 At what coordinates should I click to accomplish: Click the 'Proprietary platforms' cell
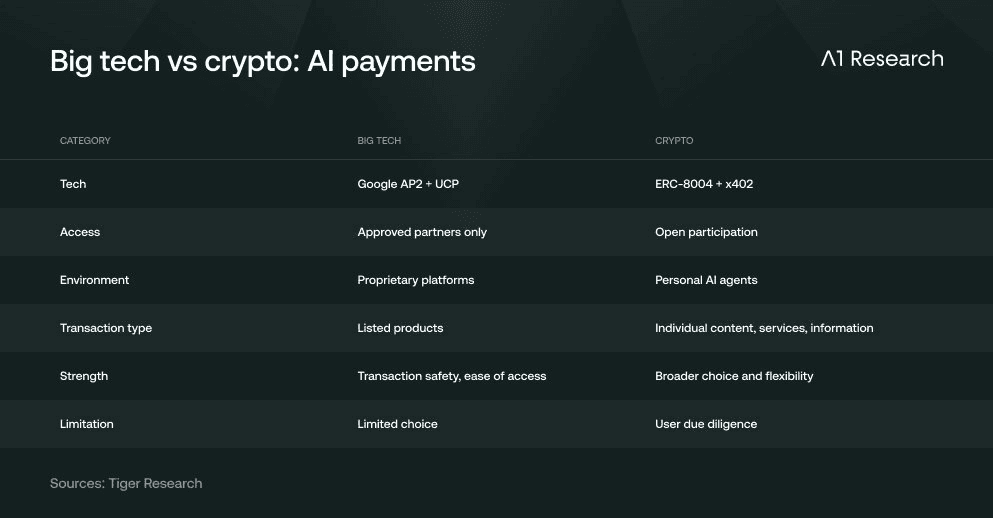click(x=415, y=281)
